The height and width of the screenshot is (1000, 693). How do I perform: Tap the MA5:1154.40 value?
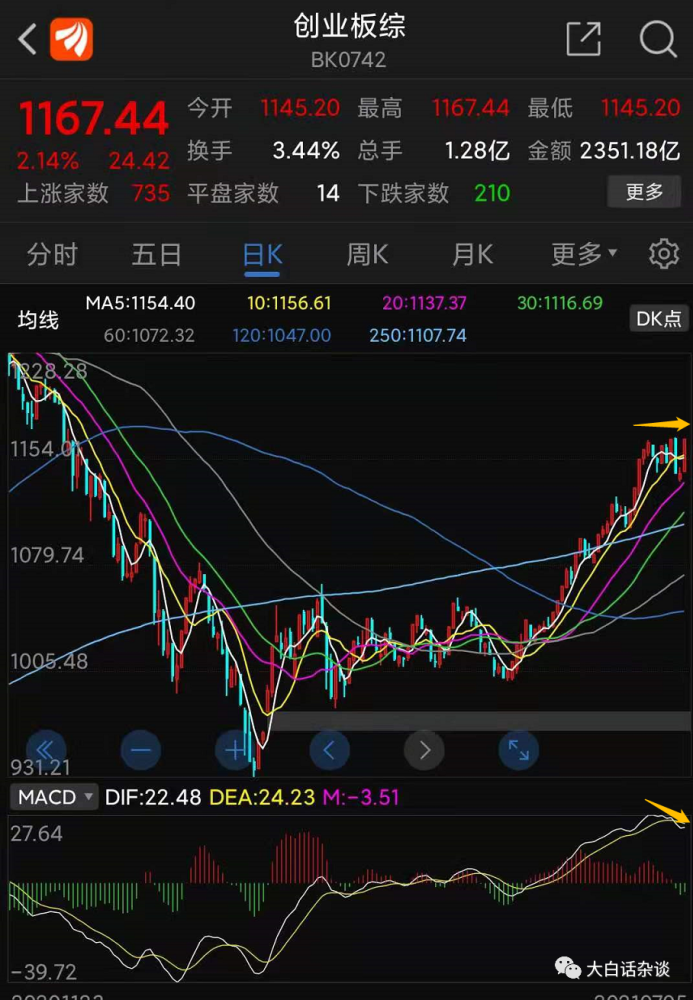point(140,303)
